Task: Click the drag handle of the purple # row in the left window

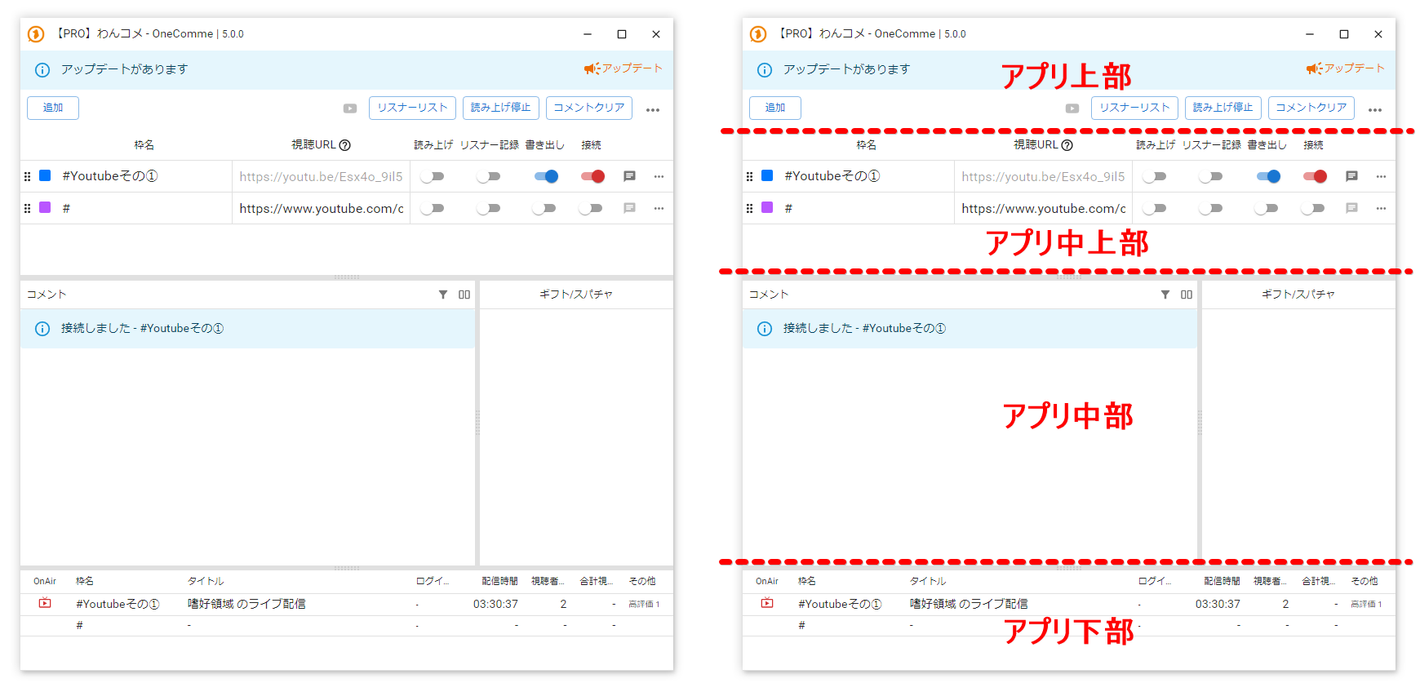Action: pyautogui.click(x=27, y=209)
